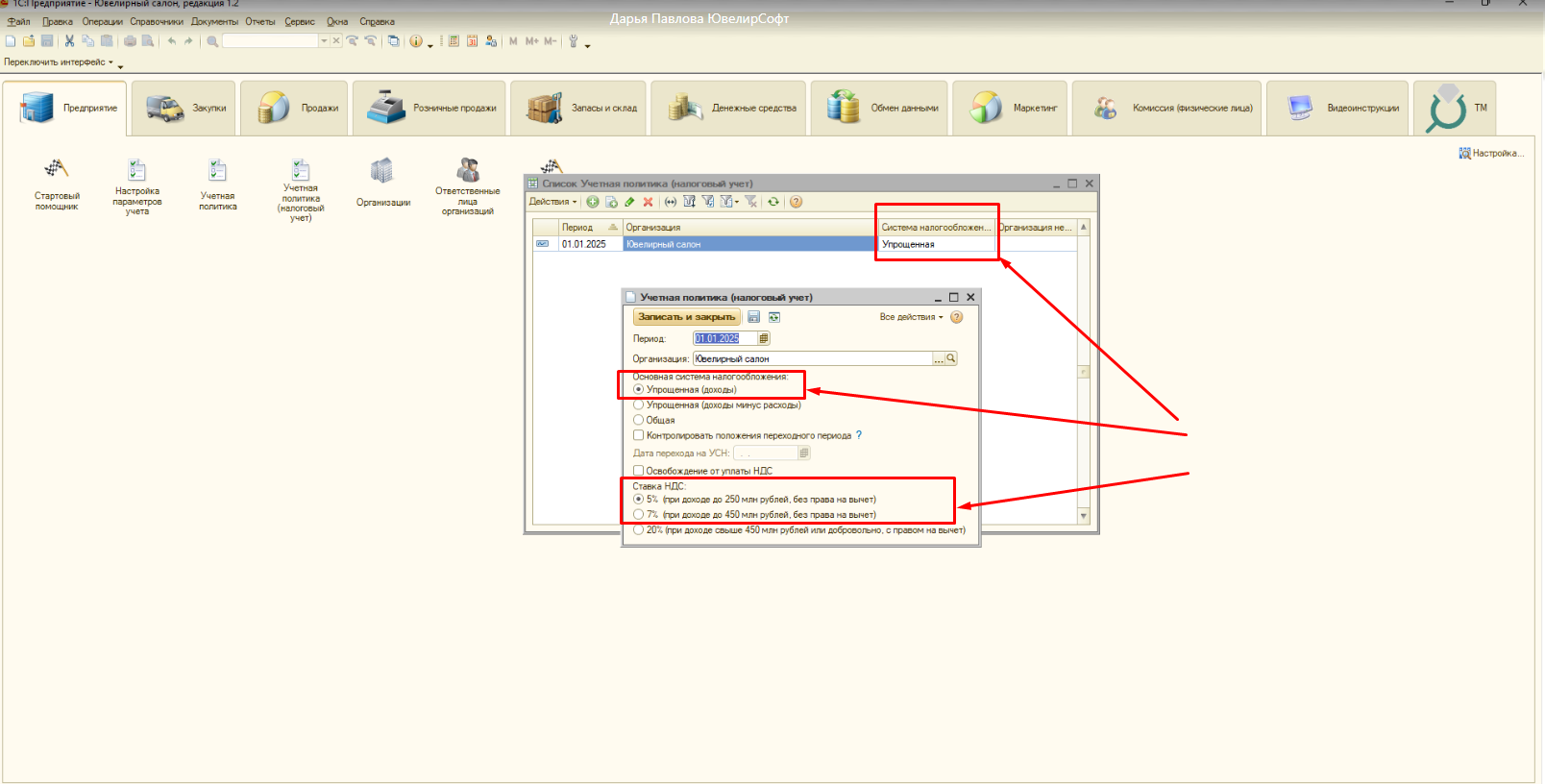1545x784 pixels.
Task: Click into the Период date field
Action: 724,338
